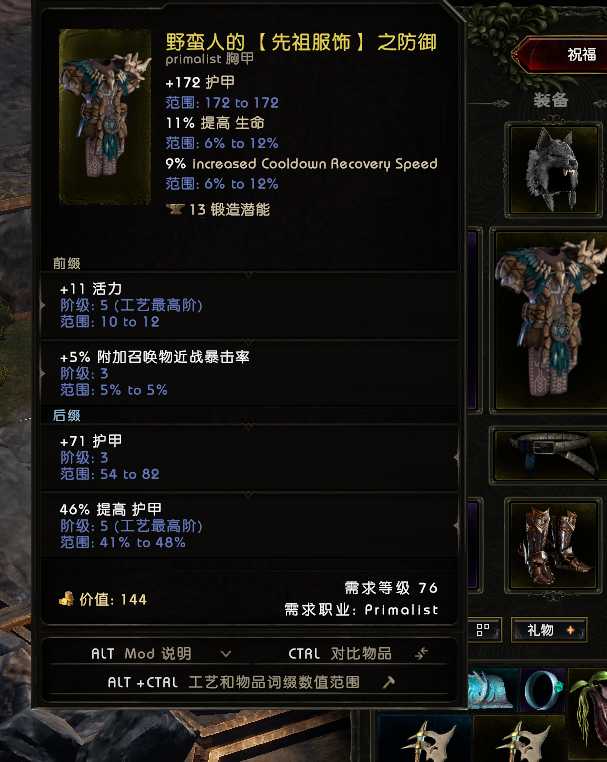Open the 祝福 blessings tab

pos(564,54)
